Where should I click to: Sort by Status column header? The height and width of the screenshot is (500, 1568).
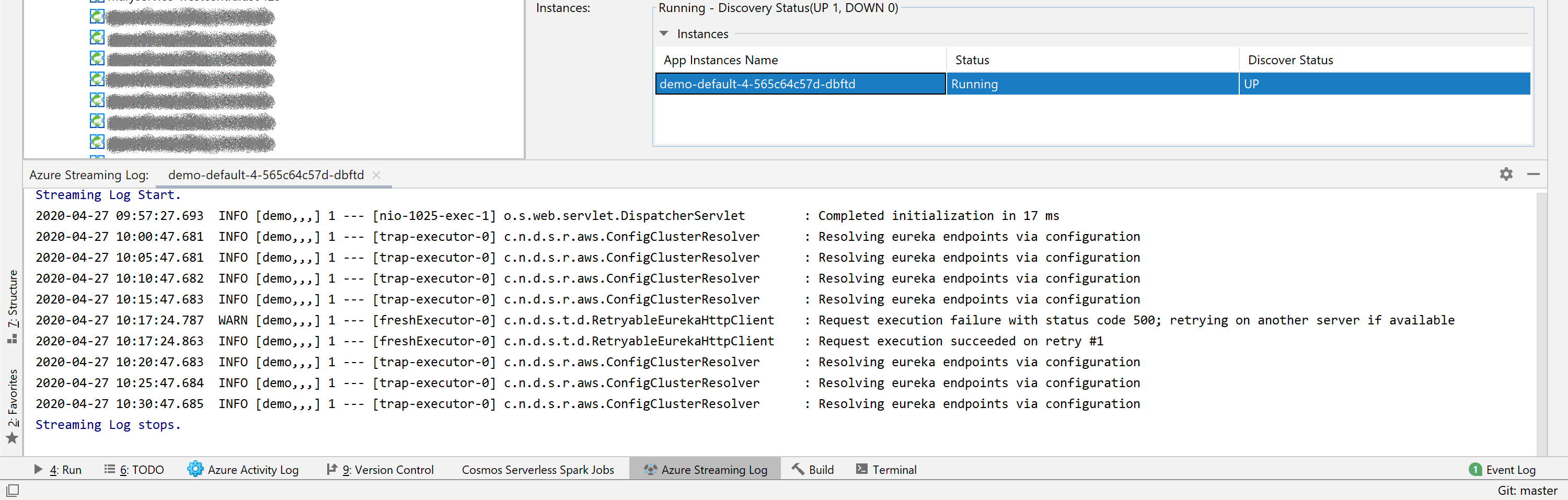[1092, 60]
